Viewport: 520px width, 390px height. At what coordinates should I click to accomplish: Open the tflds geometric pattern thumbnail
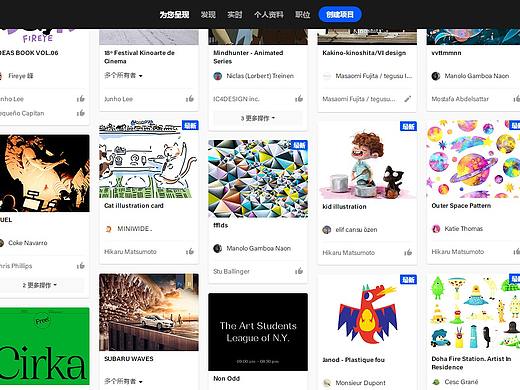click(x=258, y=179)
